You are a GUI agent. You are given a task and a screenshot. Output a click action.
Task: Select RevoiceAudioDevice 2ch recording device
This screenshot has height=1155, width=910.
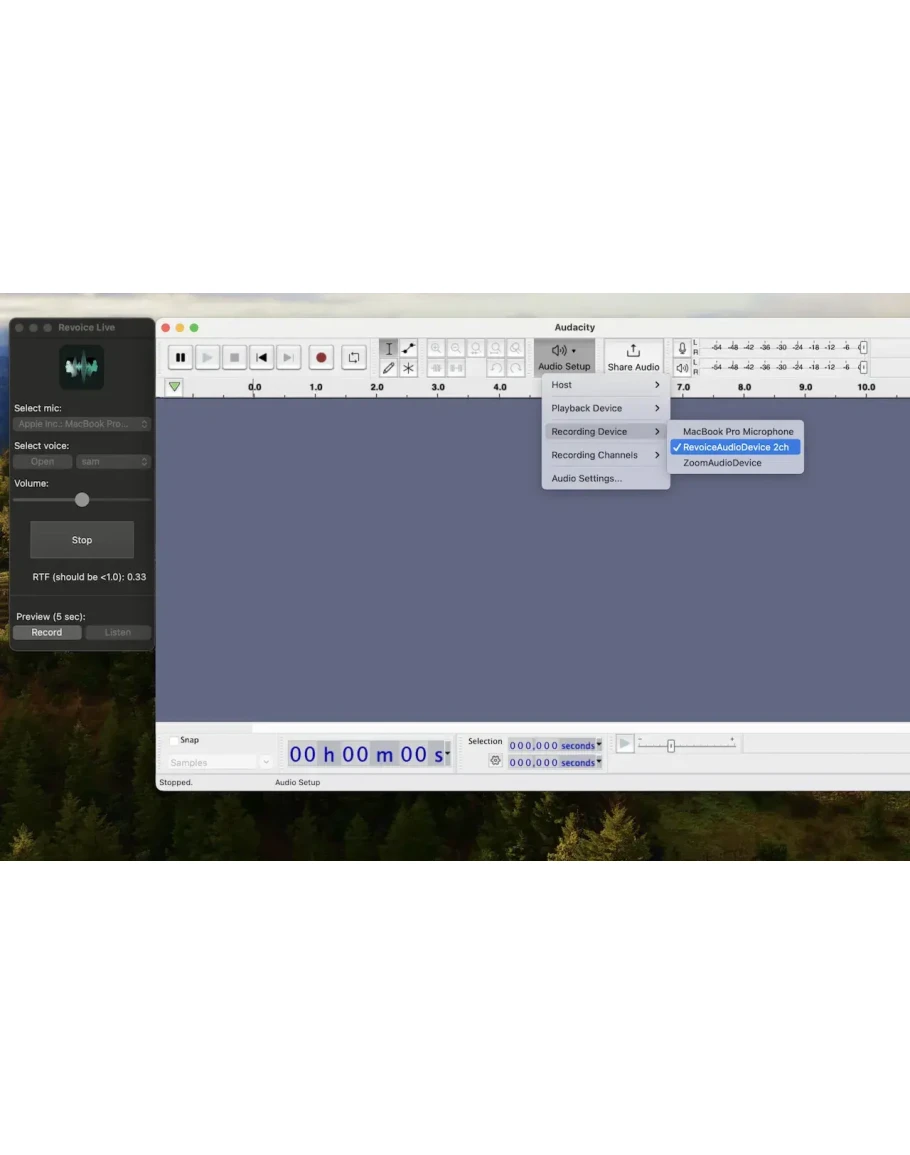point(735,447)
